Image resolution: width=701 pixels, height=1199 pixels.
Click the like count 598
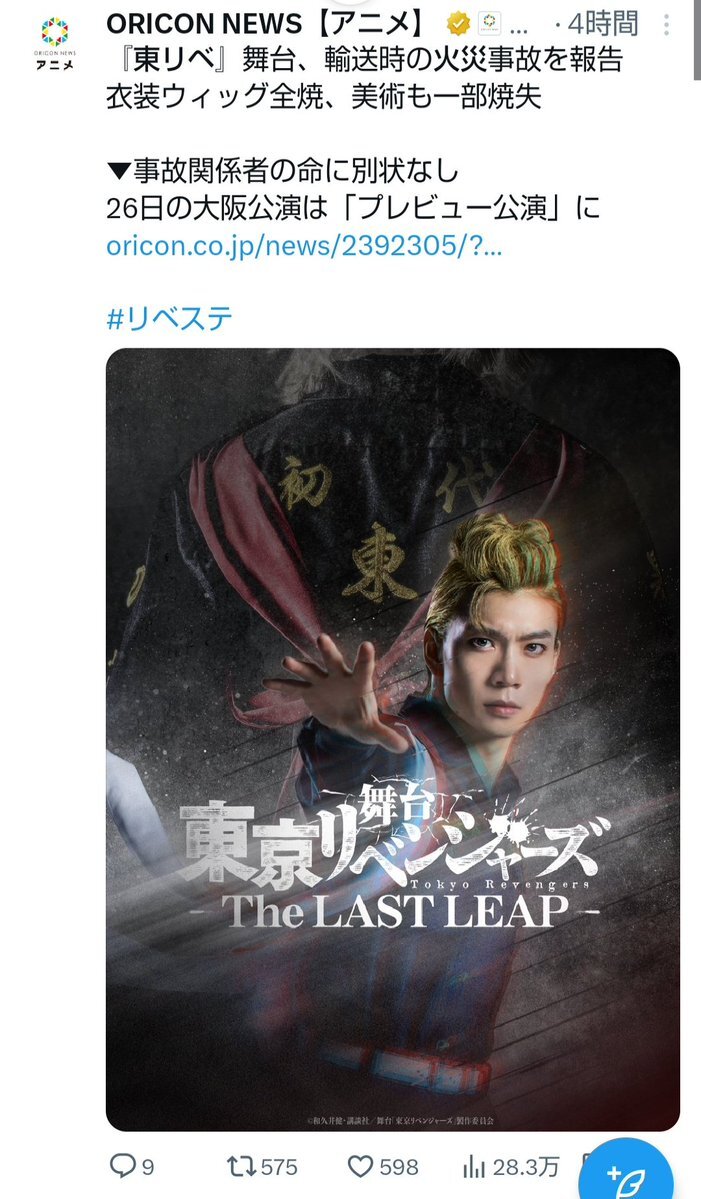(399, 1167)
